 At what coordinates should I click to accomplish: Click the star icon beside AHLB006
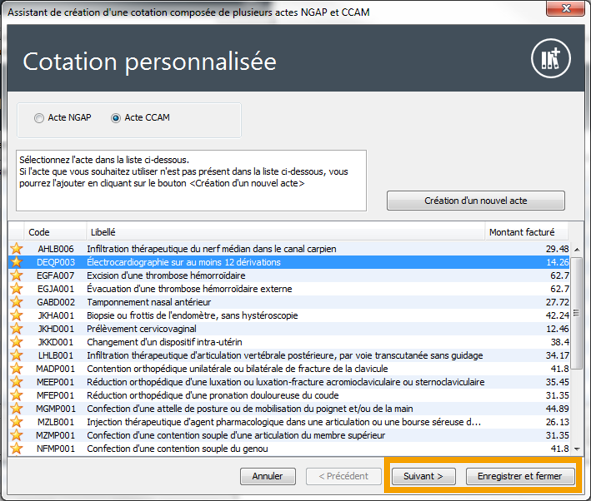click(x=17, y=249)
